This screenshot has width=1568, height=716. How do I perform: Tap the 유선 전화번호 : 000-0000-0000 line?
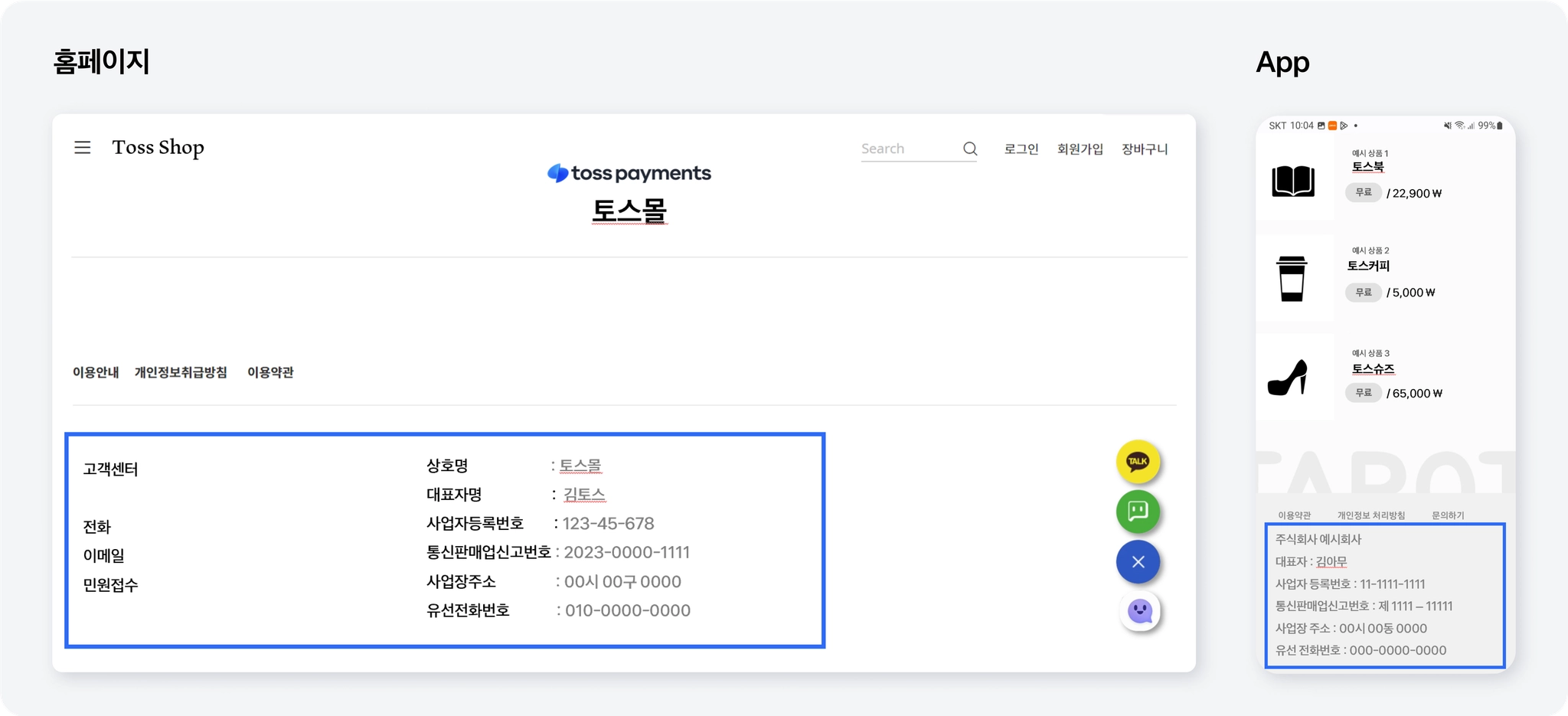tap(1361, 650)
